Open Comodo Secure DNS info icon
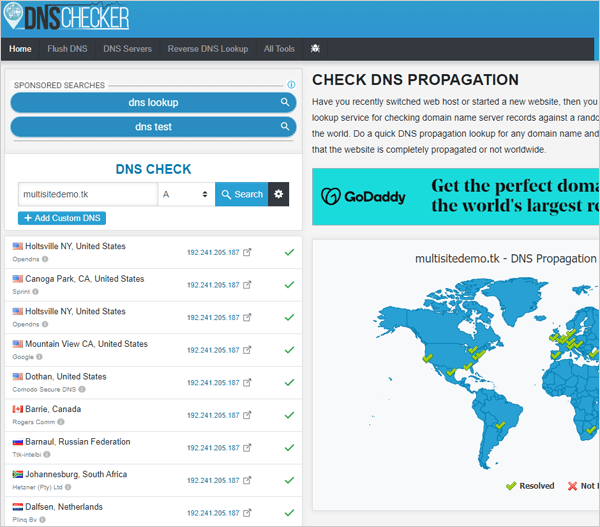This screenshot has width=600, height=527. click(x=82, y=389)
